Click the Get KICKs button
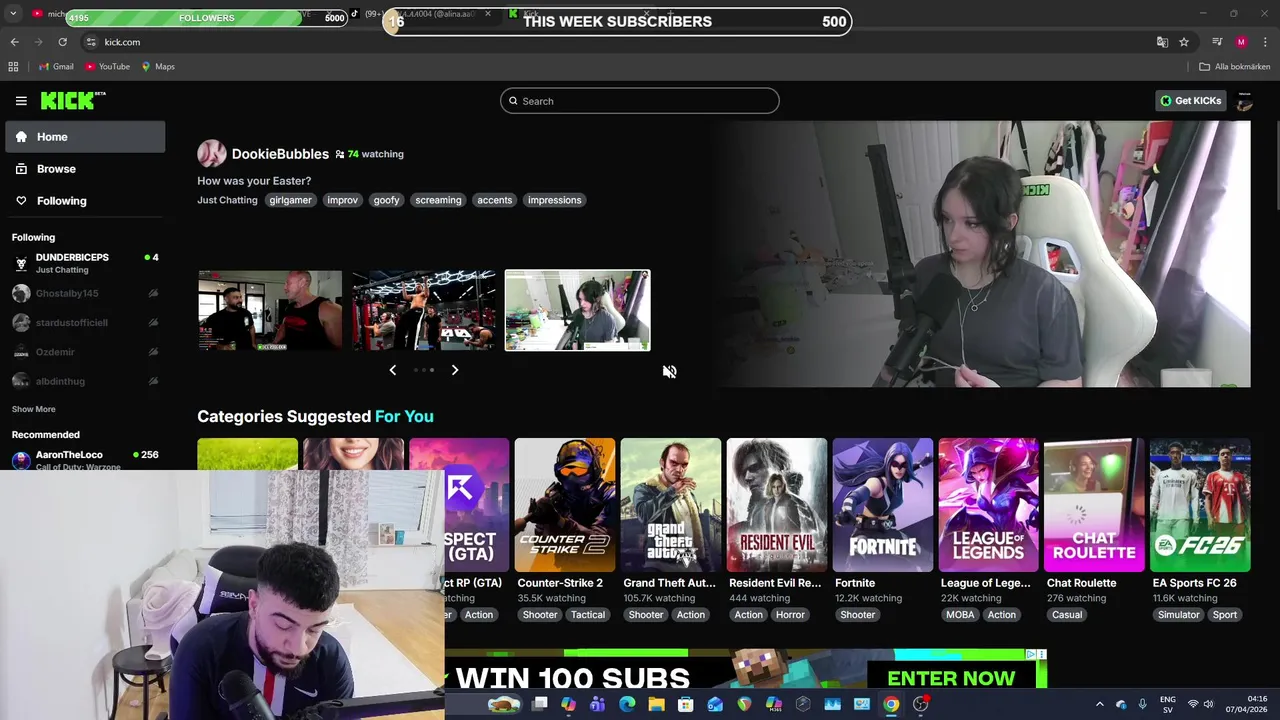 (x=1190, y=101)
